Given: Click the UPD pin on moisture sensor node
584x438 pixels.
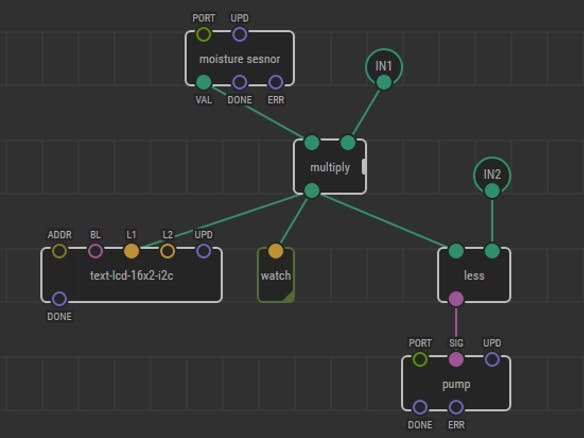Looking at the screenshot, I should coord(239,34).
